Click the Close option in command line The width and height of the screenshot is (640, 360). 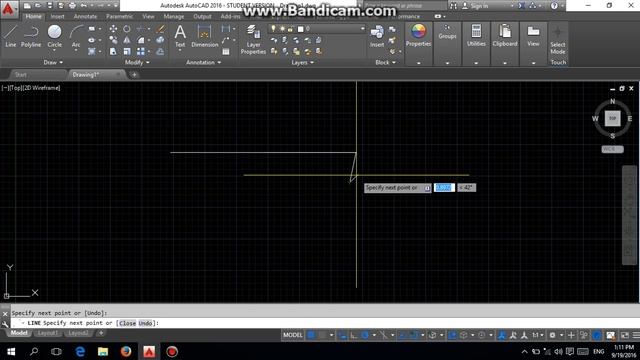point(127,323)
